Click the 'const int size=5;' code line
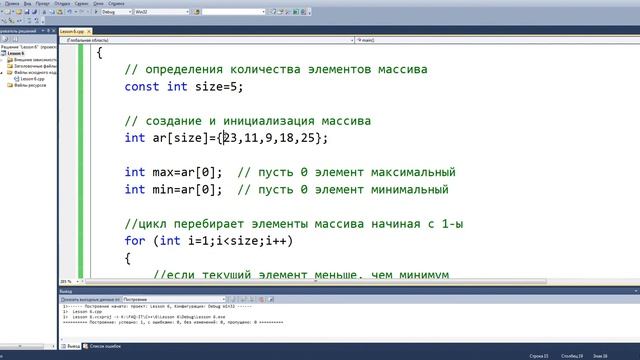Viewport: 640px width, 360px height. pyautogui.click(x=184, y=87)
